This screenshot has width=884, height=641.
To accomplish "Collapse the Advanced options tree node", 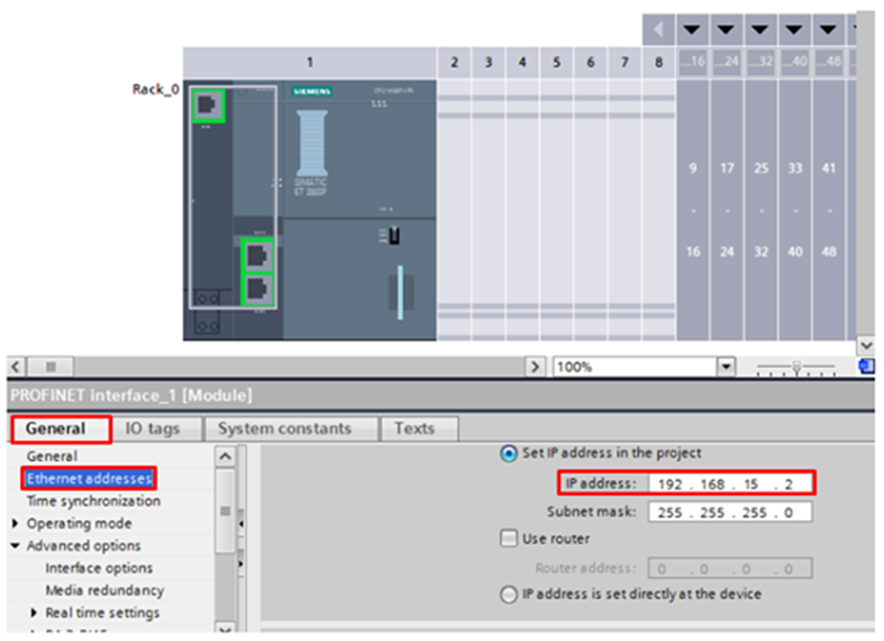I will pyautogui.click(x=16, y=546).
